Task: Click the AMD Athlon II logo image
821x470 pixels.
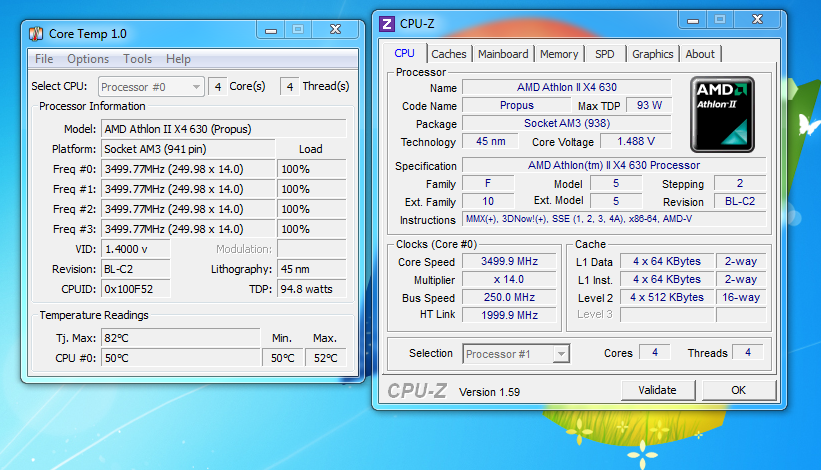Action: pos(722,115)
